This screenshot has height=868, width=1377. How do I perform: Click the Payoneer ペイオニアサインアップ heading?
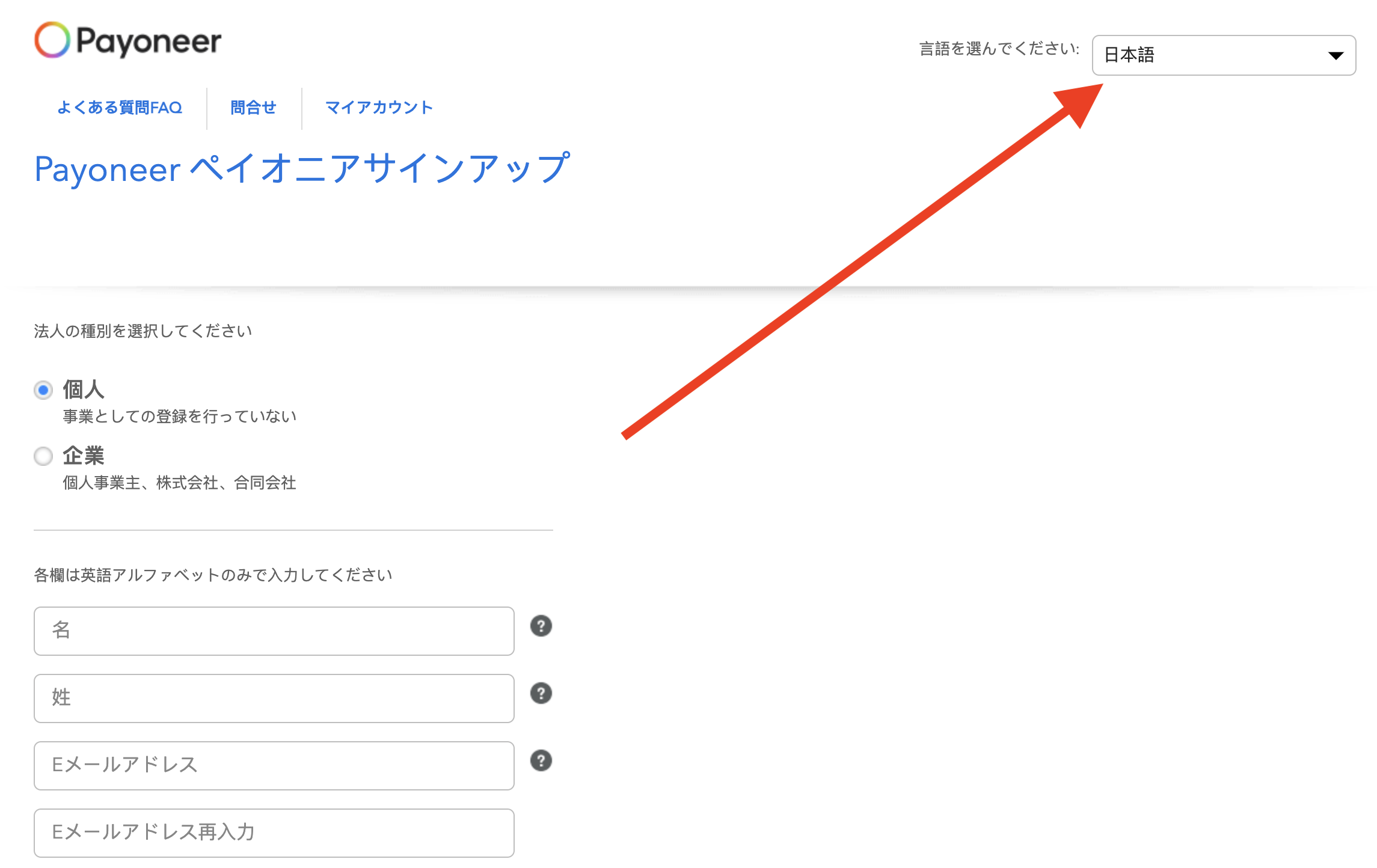pos(302,169)
